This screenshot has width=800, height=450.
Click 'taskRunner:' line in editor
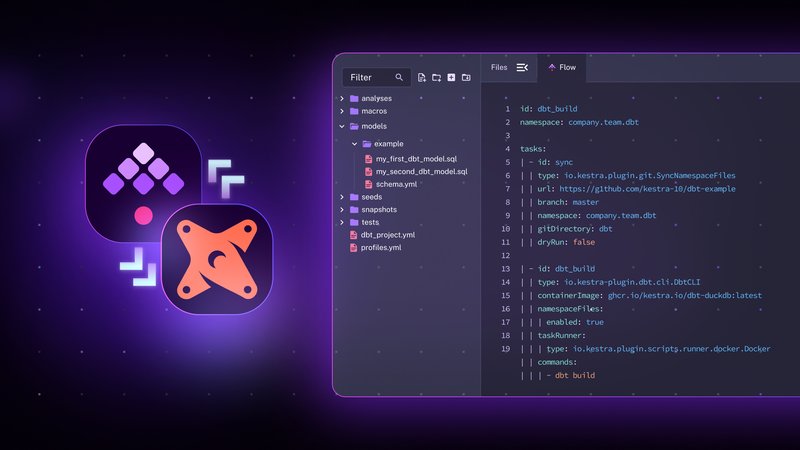click(562, 336)
